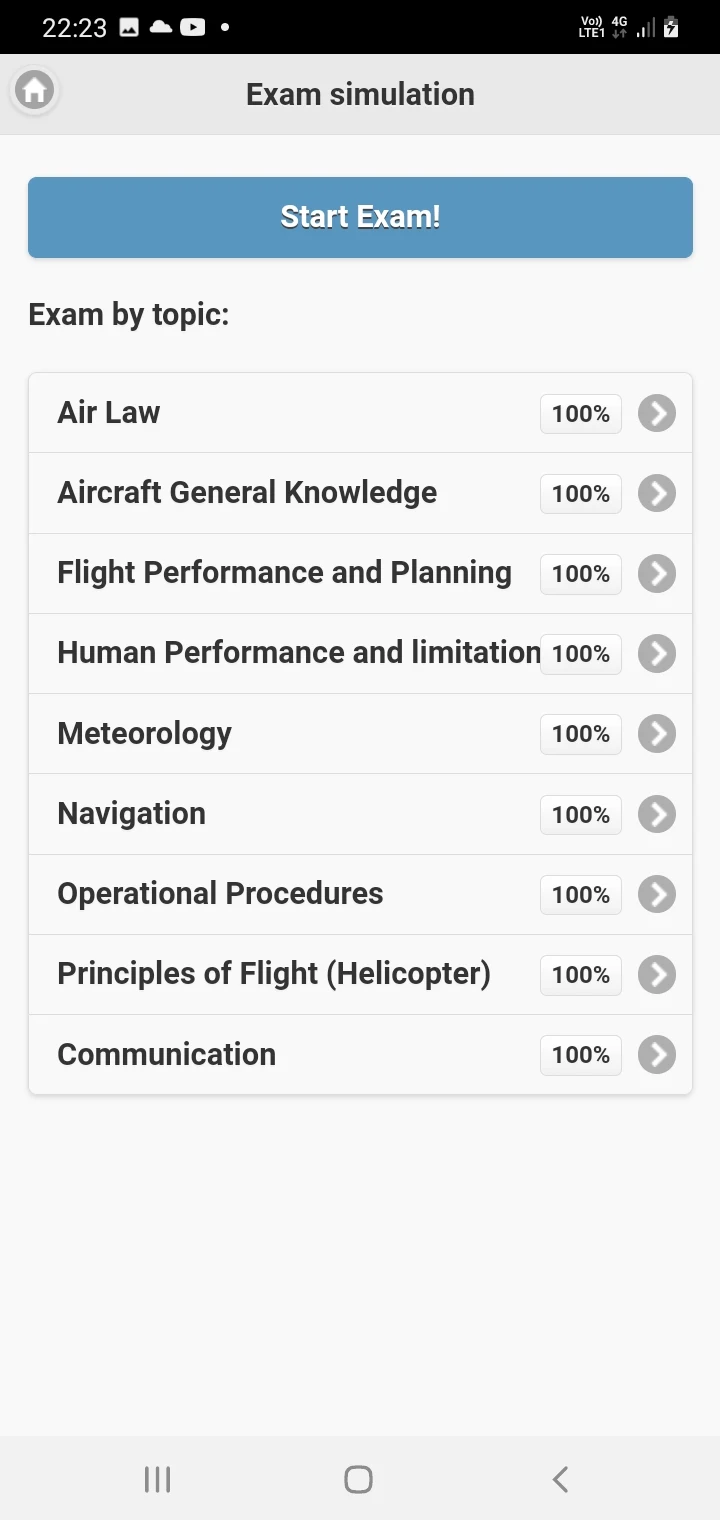Click the Human Performance row chevron
This screenshot has width=720, height=1520.
point(657,653)
